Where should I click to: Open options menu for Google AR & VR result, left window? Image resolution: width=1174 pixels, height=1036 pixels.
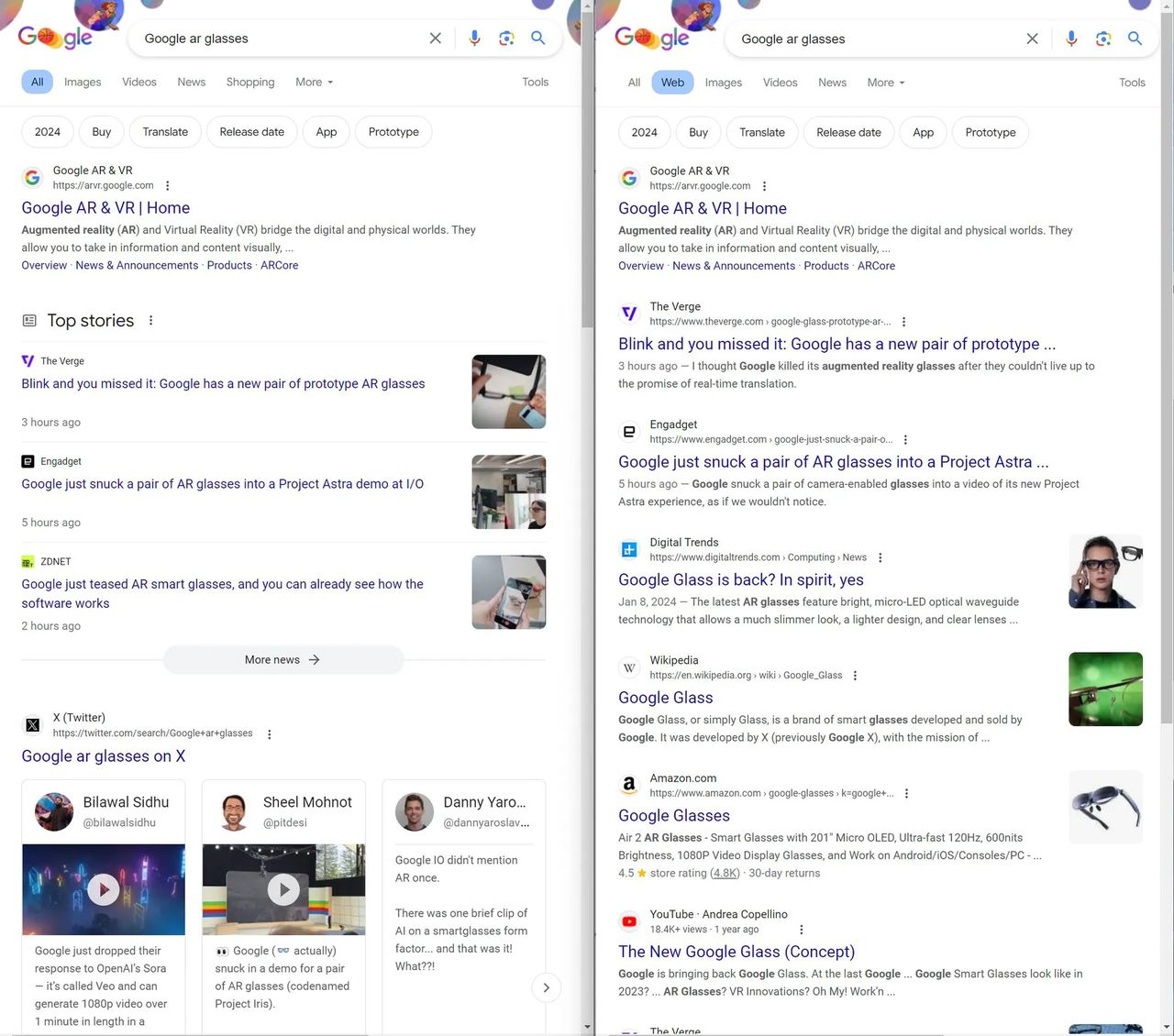(167, 185)
